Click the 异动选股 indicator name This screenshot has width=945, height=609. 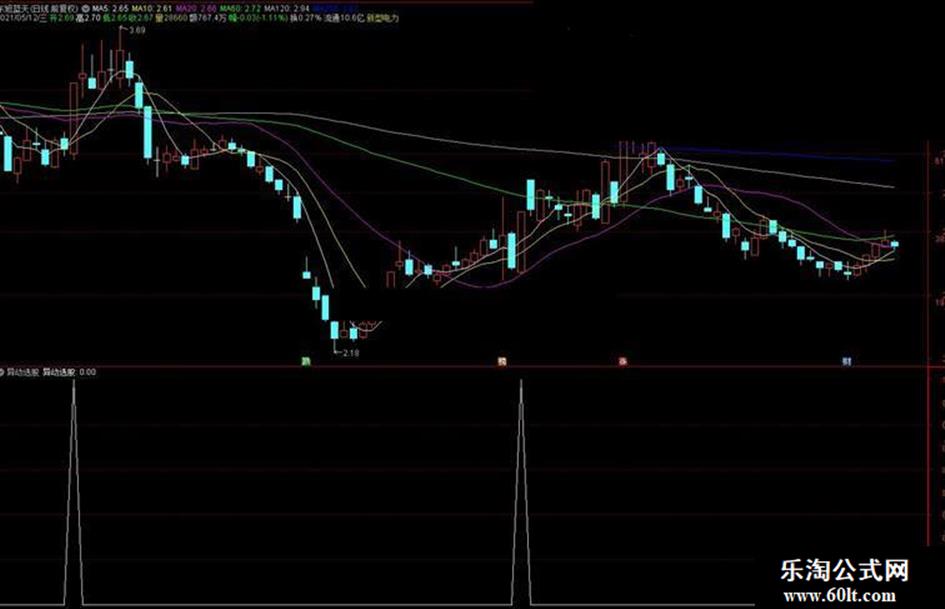click(x=23, y=372)
